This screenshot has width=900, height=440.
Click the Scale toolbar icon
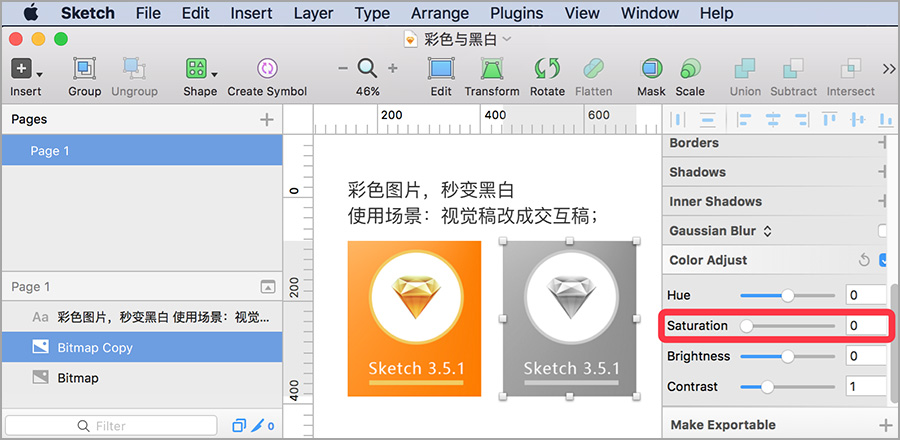click(690, 69)
